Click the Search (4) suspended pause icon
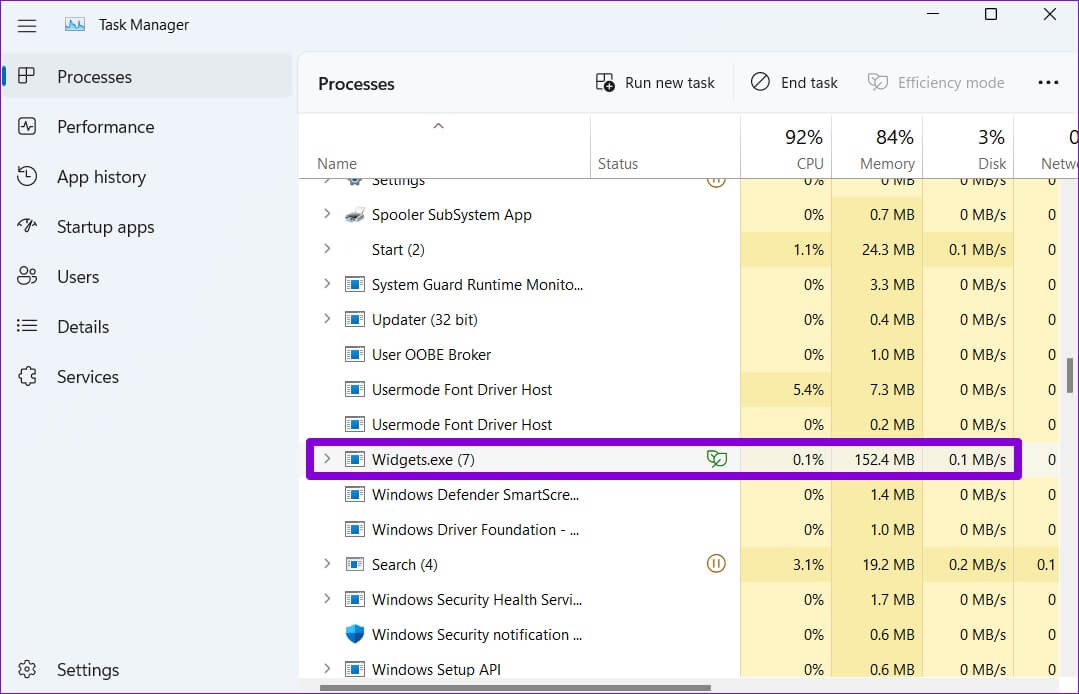The height and width of the screenshot is (694, 1079). [716, 564]
